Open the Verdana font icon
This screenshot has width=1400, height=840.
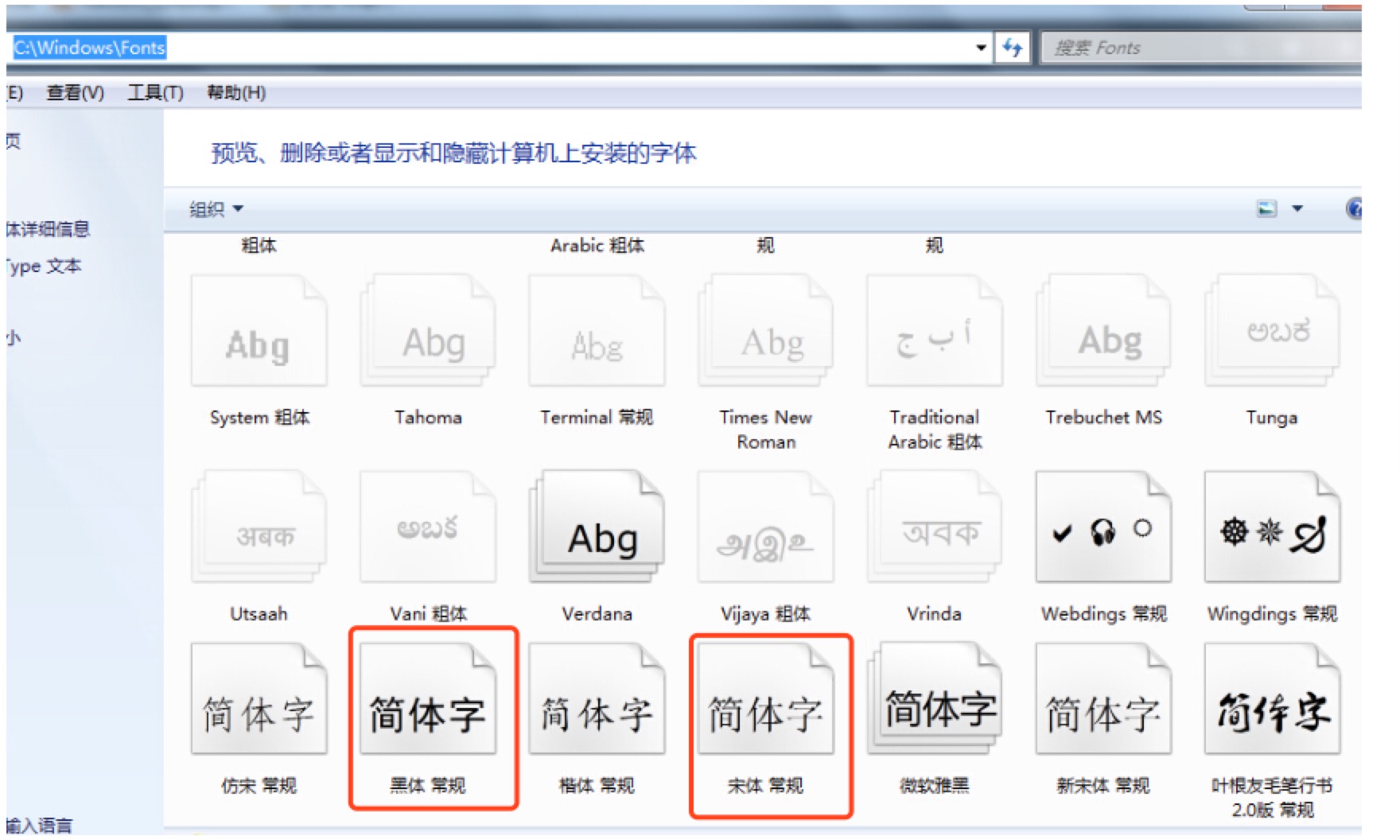[597, 527]
